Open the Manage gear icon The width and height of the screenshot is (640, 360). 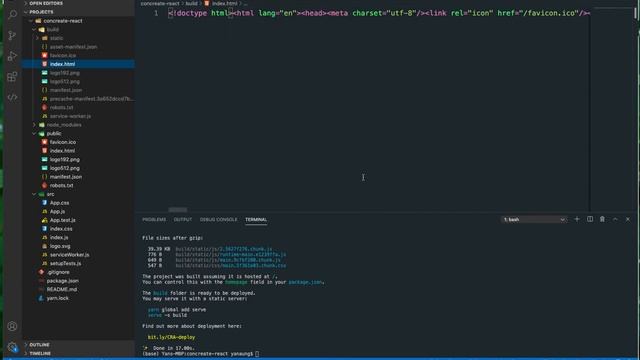pos(12,347)
